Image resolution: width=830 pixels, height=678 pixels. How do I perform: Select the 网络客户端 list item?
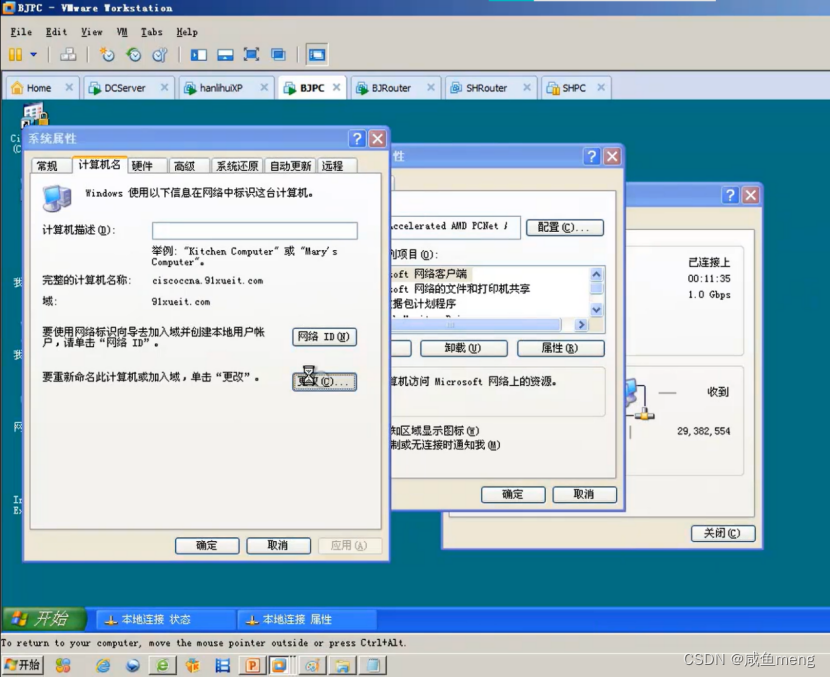pyautogui.click(x=430, y=274)
